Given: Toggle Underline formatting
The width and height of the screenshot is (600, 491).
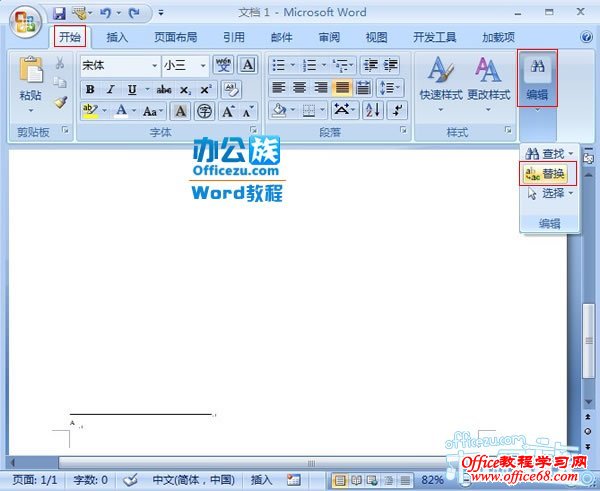Looking at the screenshot, I should pos(132,90).
